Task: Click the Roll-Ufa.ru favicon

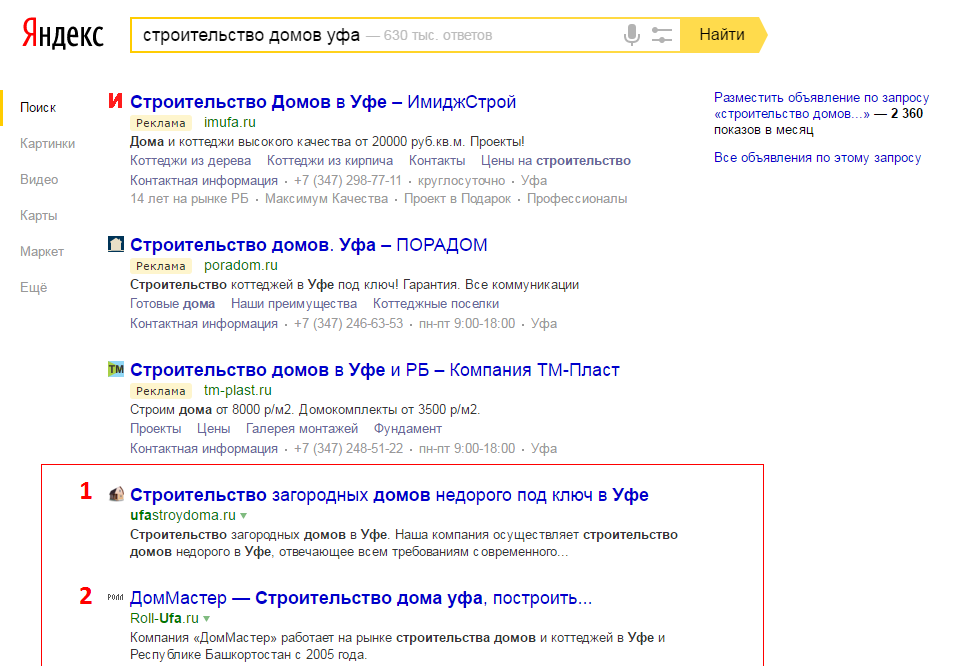Action: tap(116, 597)
